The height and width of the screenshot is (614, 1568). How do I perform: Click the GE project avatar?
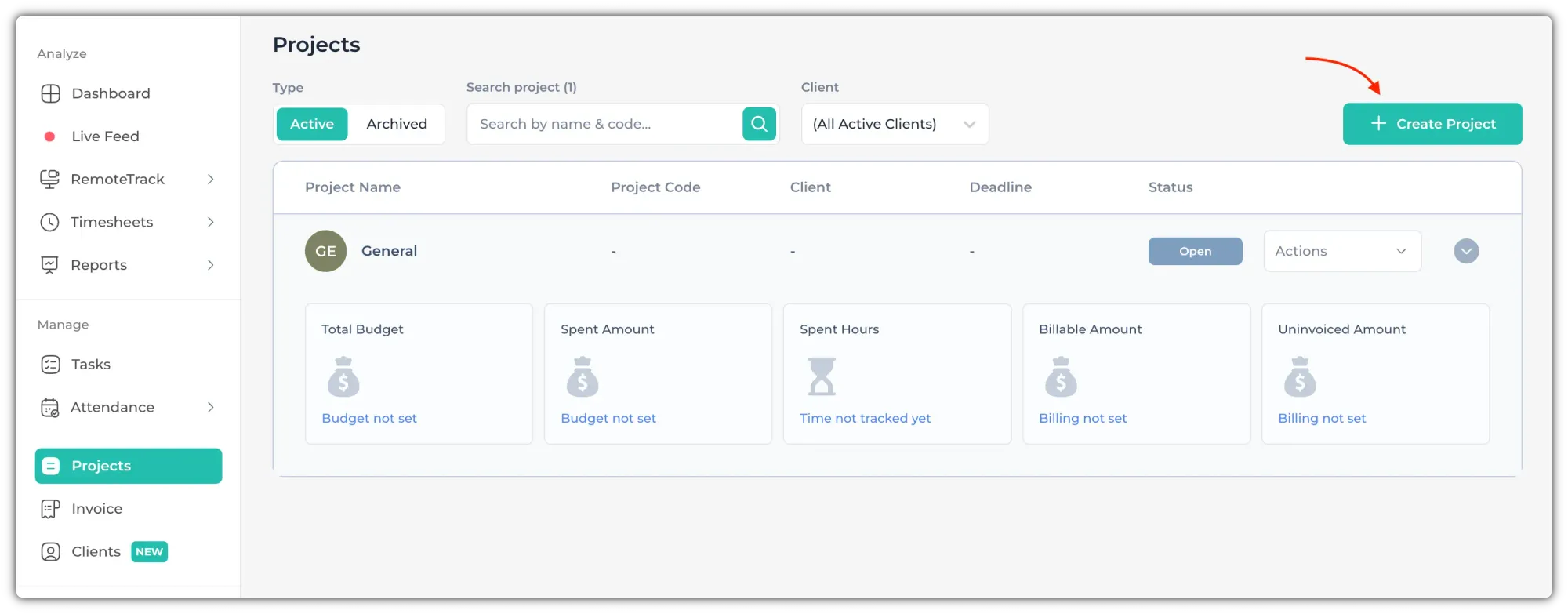pyautogui.click(x=325, y=251)
